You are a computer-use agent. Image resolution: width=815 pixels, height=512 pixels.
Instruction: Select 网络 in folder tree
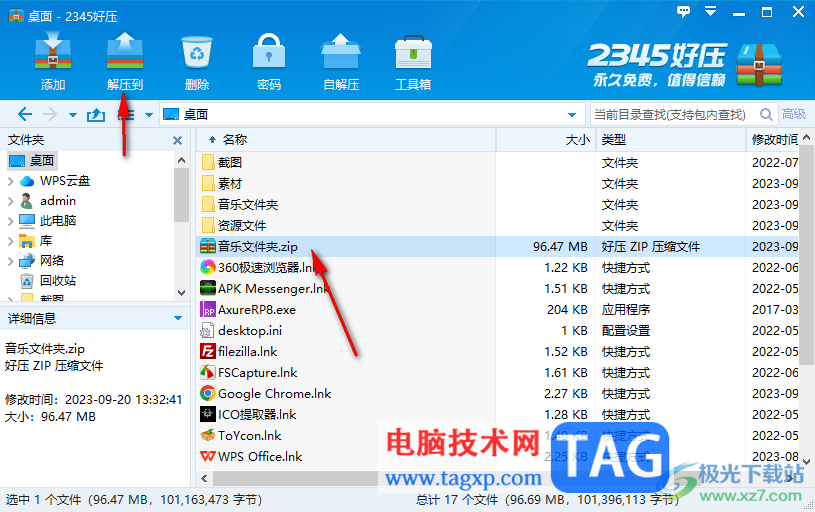tap(42, 260)
